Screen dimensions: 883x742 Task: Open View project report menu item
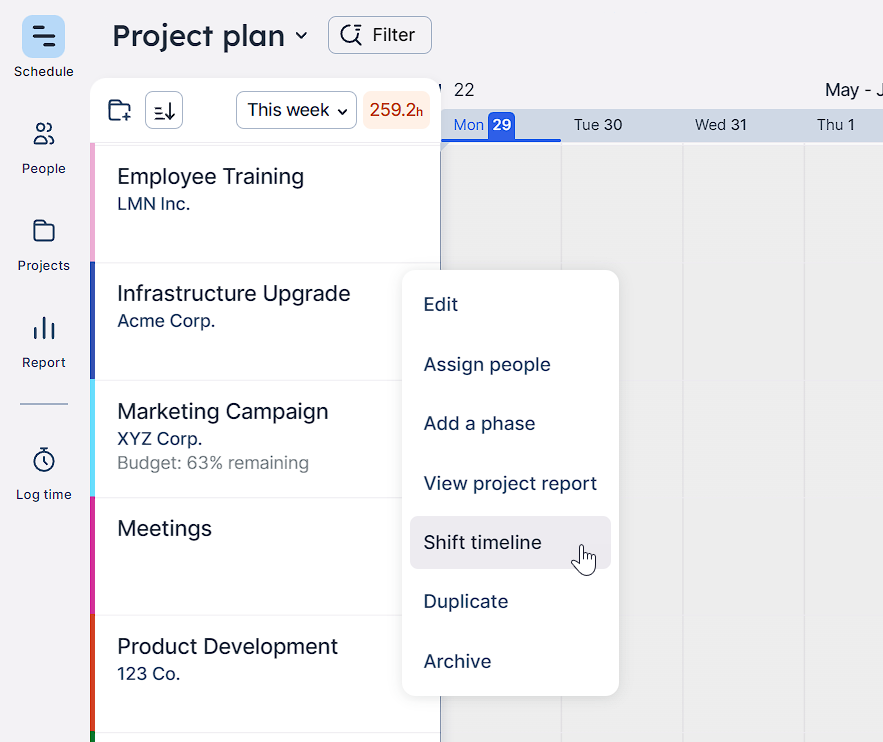coord(510,484)
